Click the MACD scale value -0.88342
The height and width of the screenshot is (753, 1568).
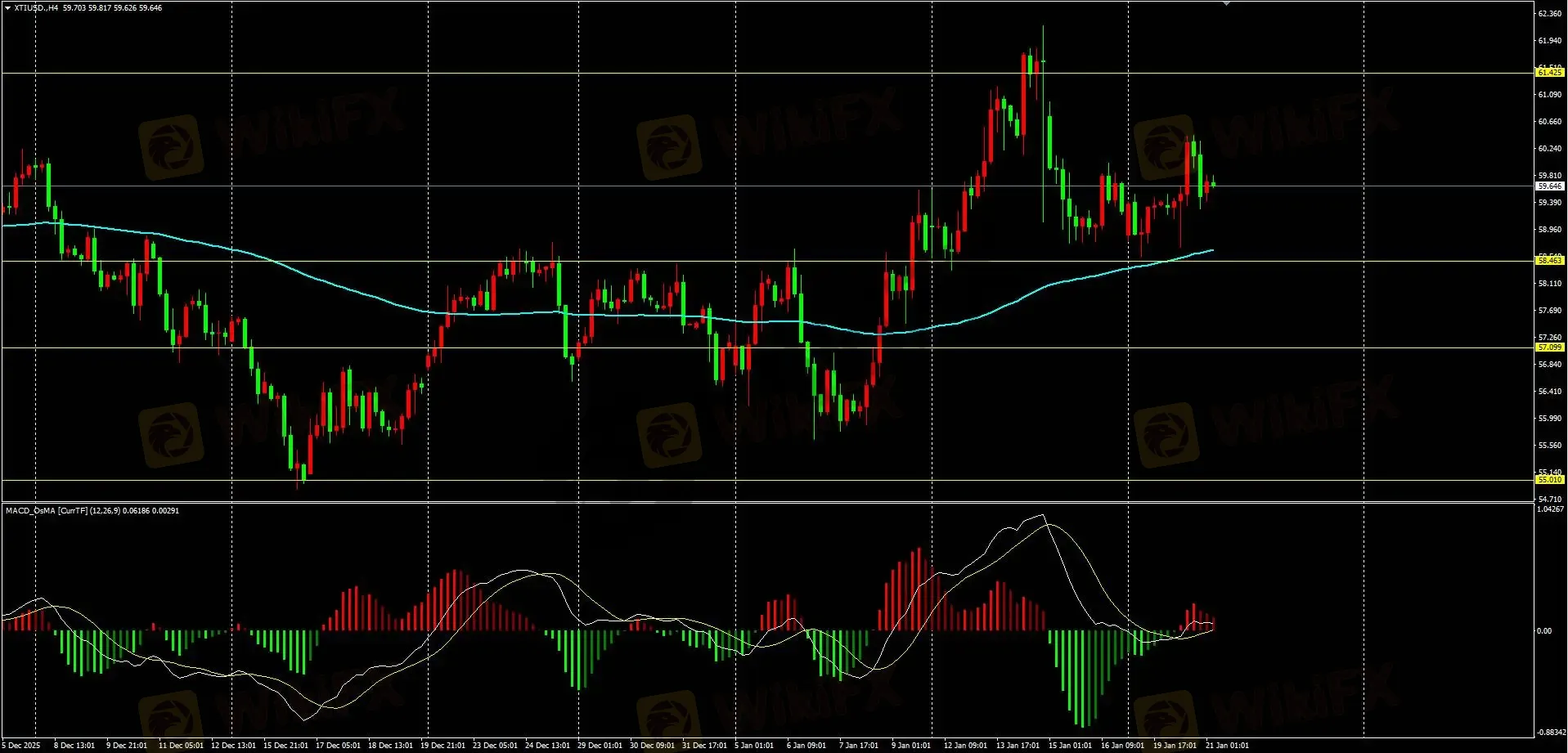(1551, 733)
